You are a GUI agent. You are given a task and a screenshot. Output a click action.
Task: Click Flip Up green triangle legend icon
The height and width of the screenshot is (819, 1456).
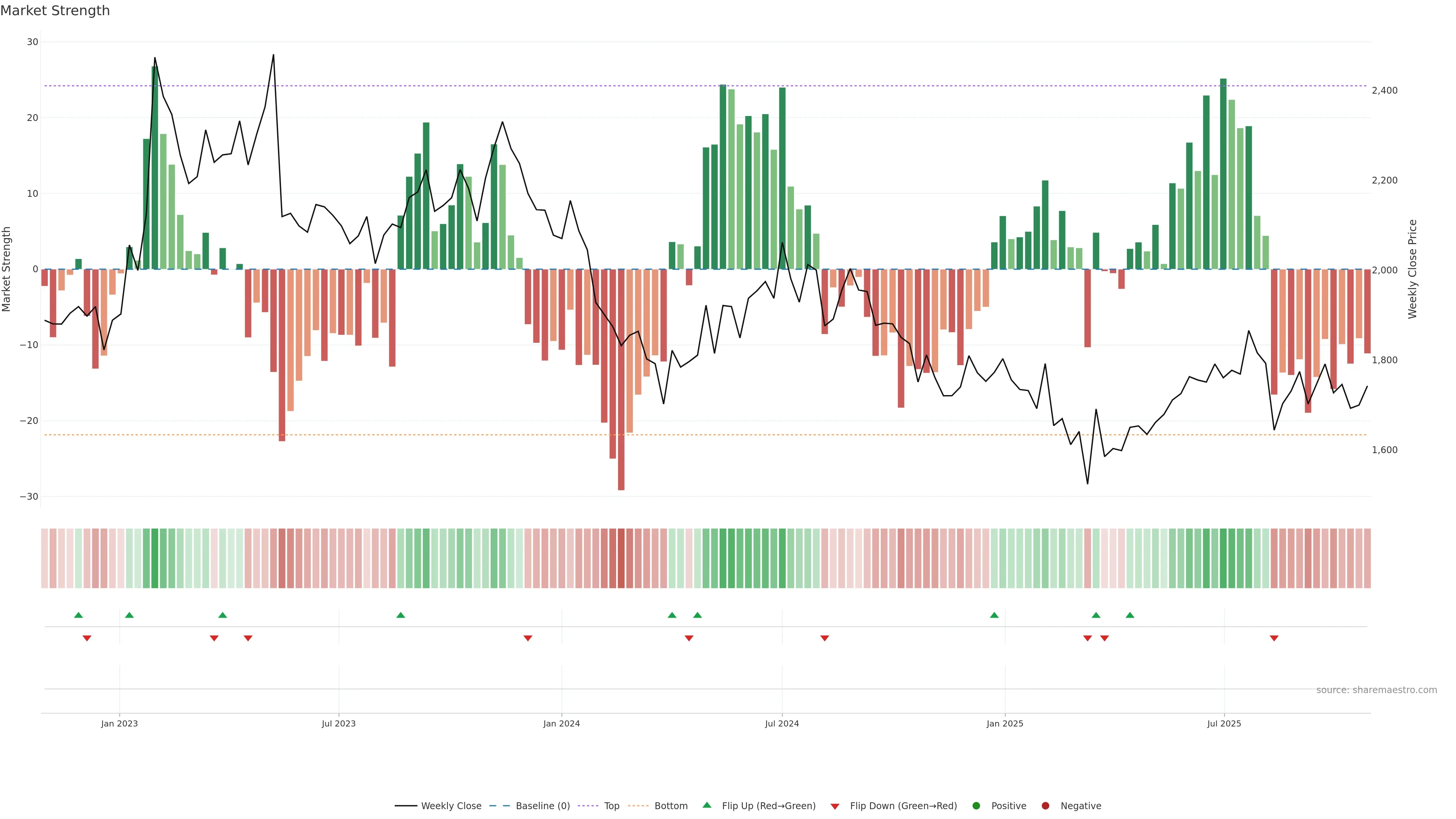pyautogui.click(x=706, y=805)
